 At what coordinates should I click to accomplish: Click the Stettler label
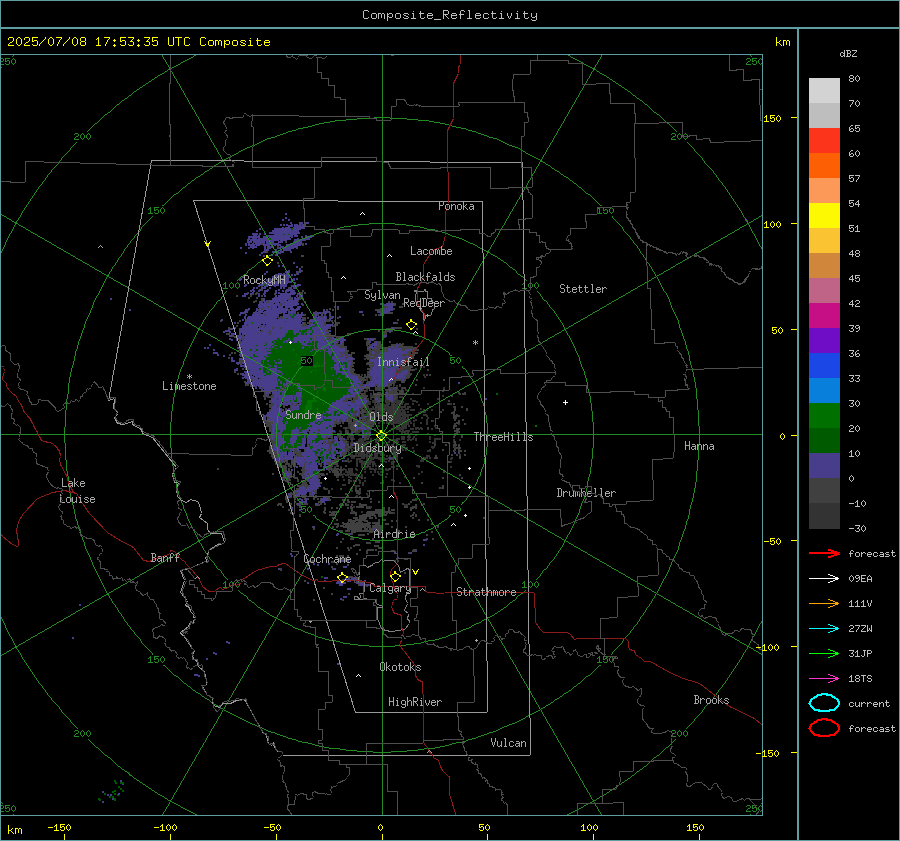point(583,289)
